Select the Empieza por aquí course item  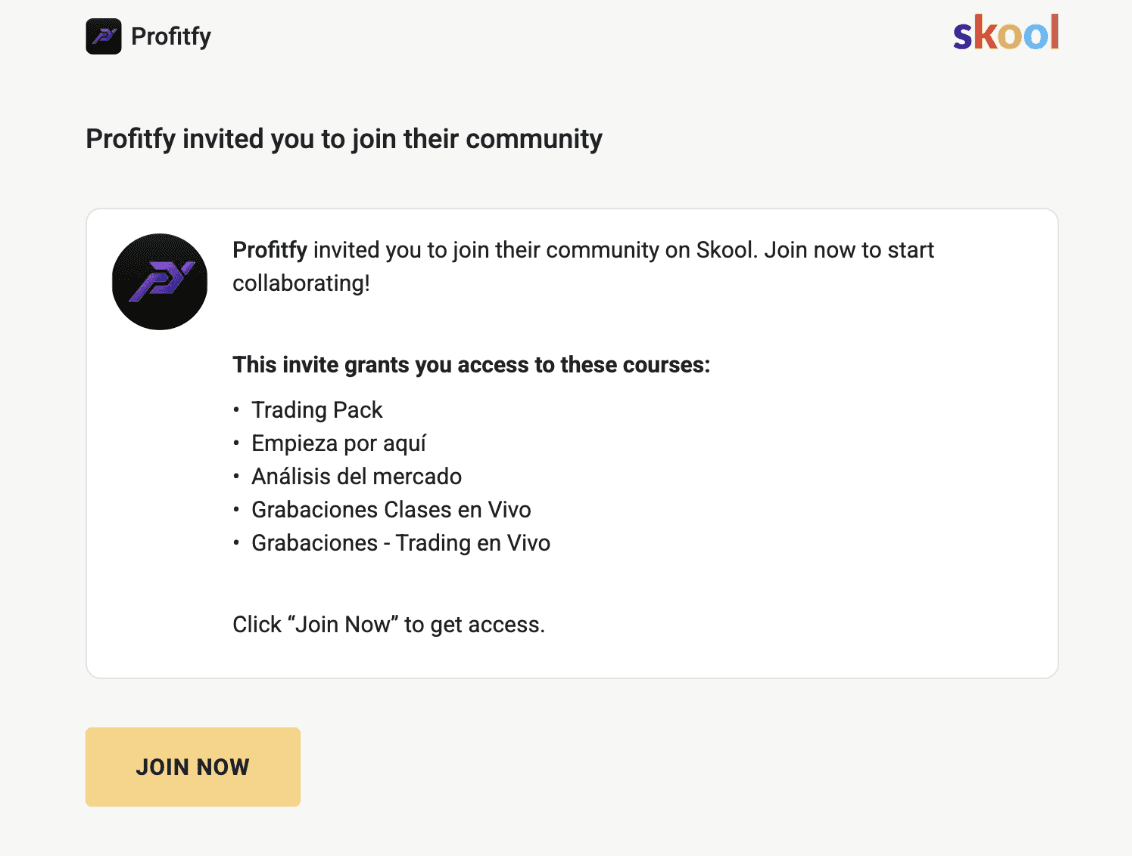(339, 443)
